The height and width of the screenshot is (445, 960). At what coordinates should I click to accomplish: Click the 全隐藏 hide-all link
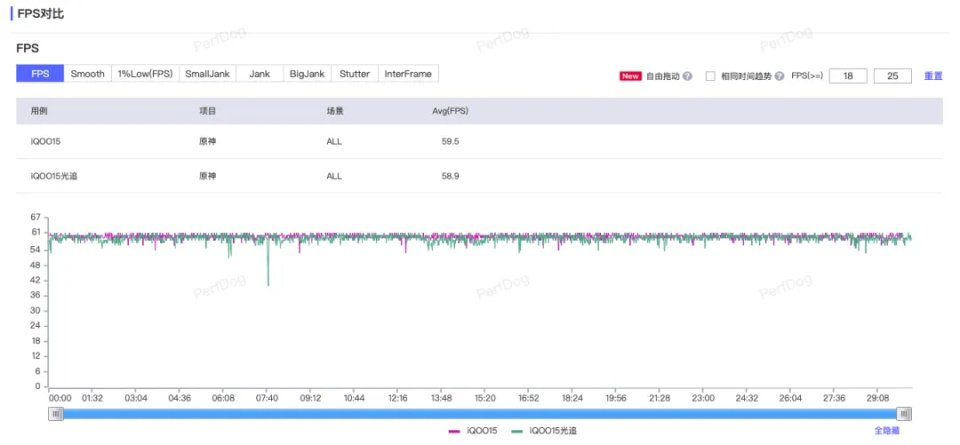click(x=887, y=431)
